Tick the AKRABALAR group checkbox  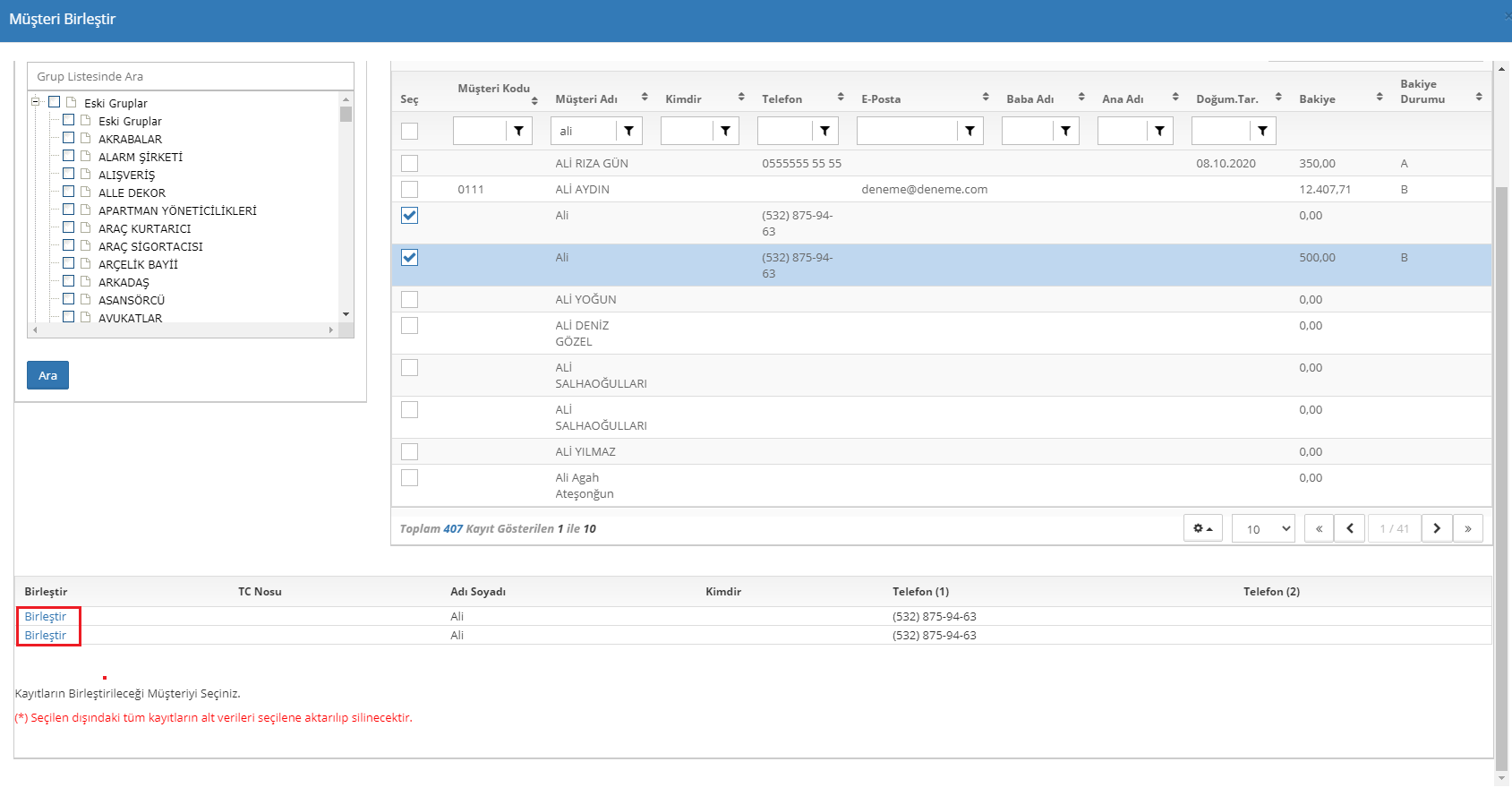click(x=69, y=138)
